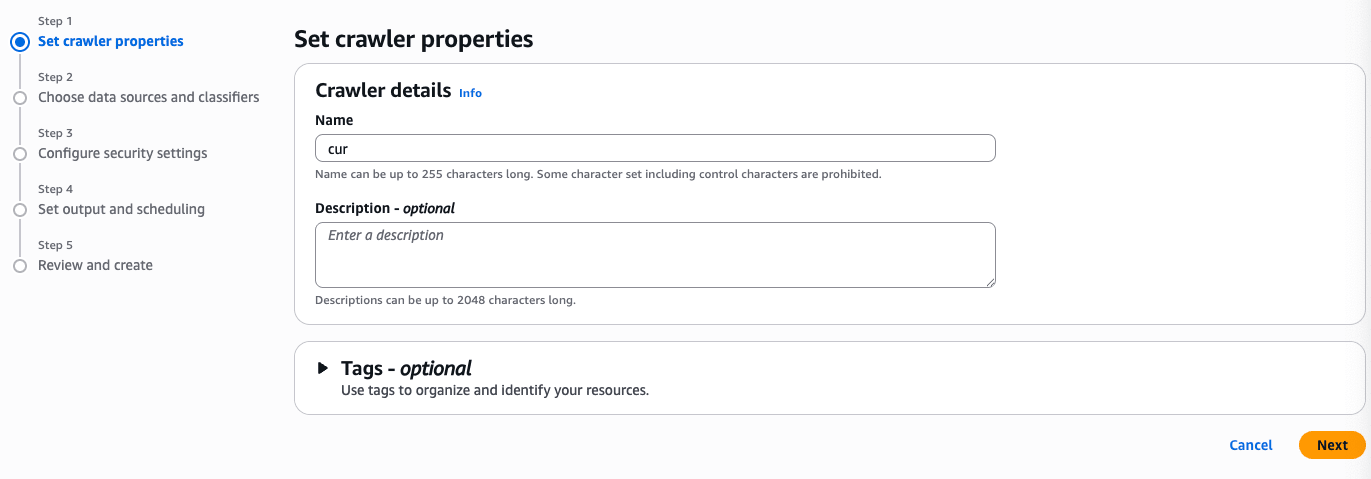Expand the Tags section triangle arrow
1371x479 pixels.
[x=323, y=368]
